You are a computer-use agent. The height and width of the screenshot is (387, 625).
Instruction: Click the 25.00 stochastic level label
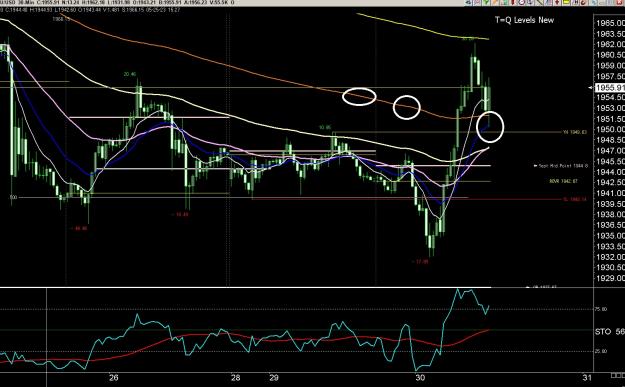pyautogui.click(x=601, y=351)
